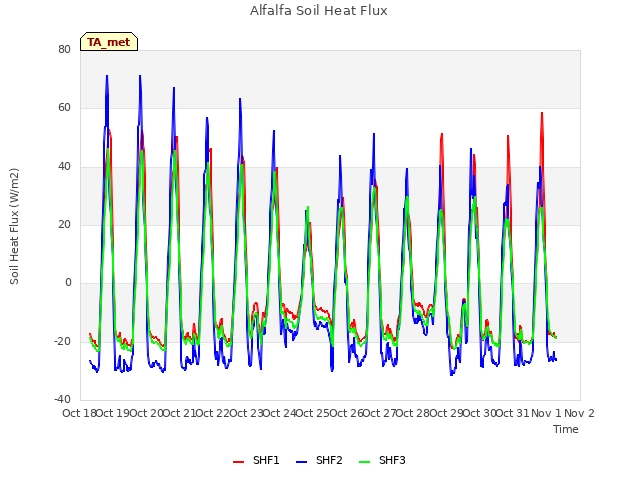Click the -40 y-axis tick label
Image resolution: width=640 pixels, height=480 pixels.
pos(62,399)
